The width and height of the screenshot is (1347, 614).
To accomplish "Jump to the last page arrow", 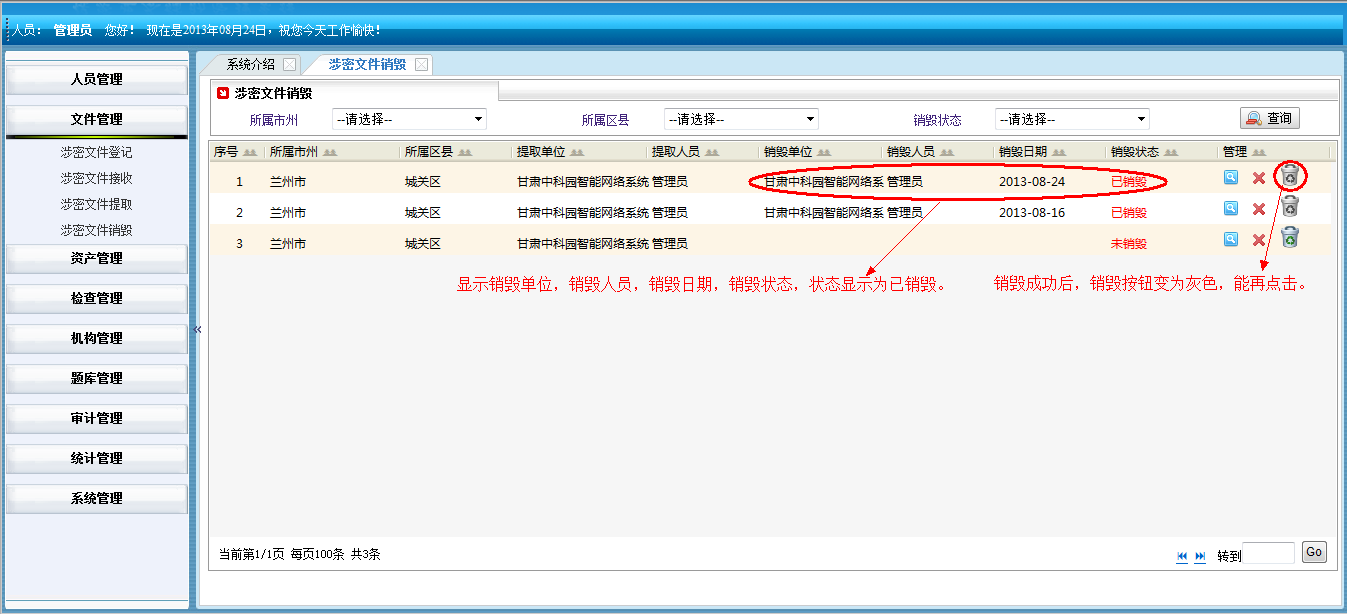I will point(1200,556).
